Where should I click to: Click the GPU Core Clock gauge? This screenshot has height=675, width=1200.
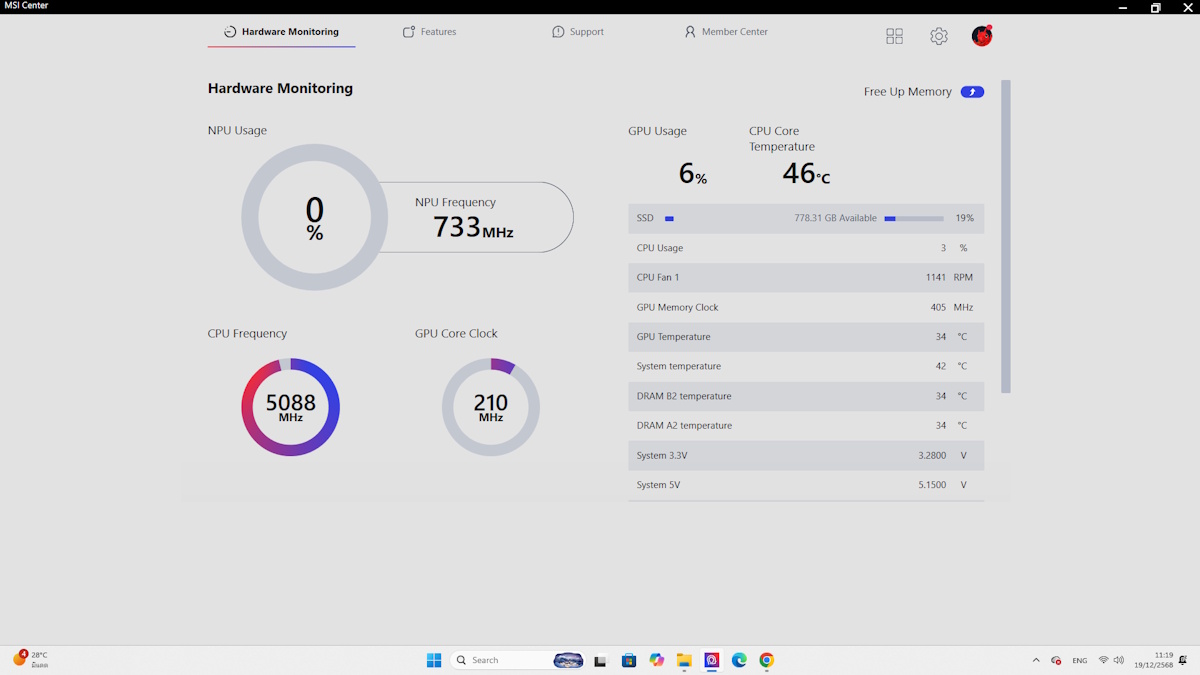pos(490,407)
